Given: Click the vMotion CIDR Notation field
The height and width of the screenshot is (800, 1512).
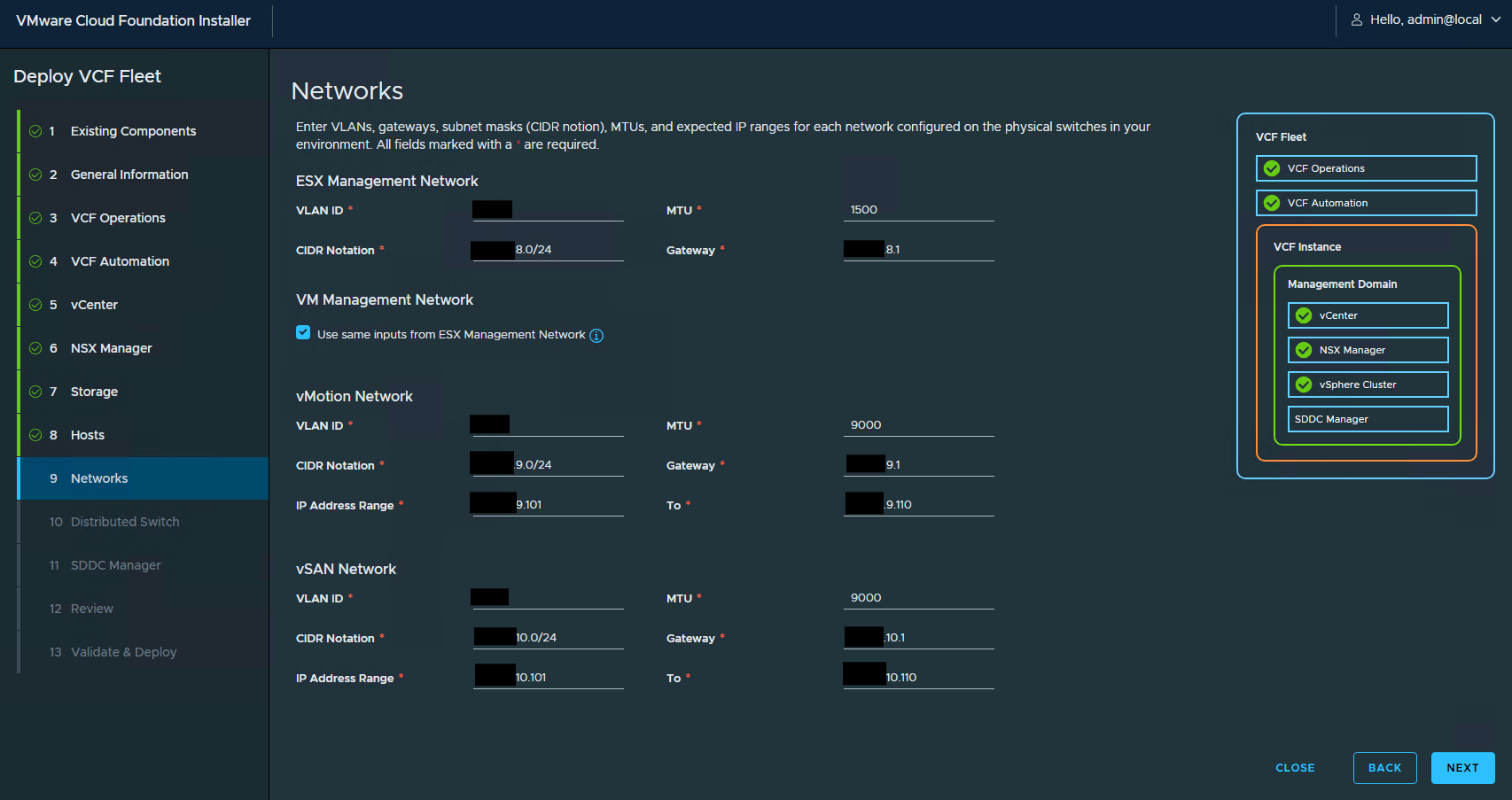Looking at the screenshot, I should 549,465.
